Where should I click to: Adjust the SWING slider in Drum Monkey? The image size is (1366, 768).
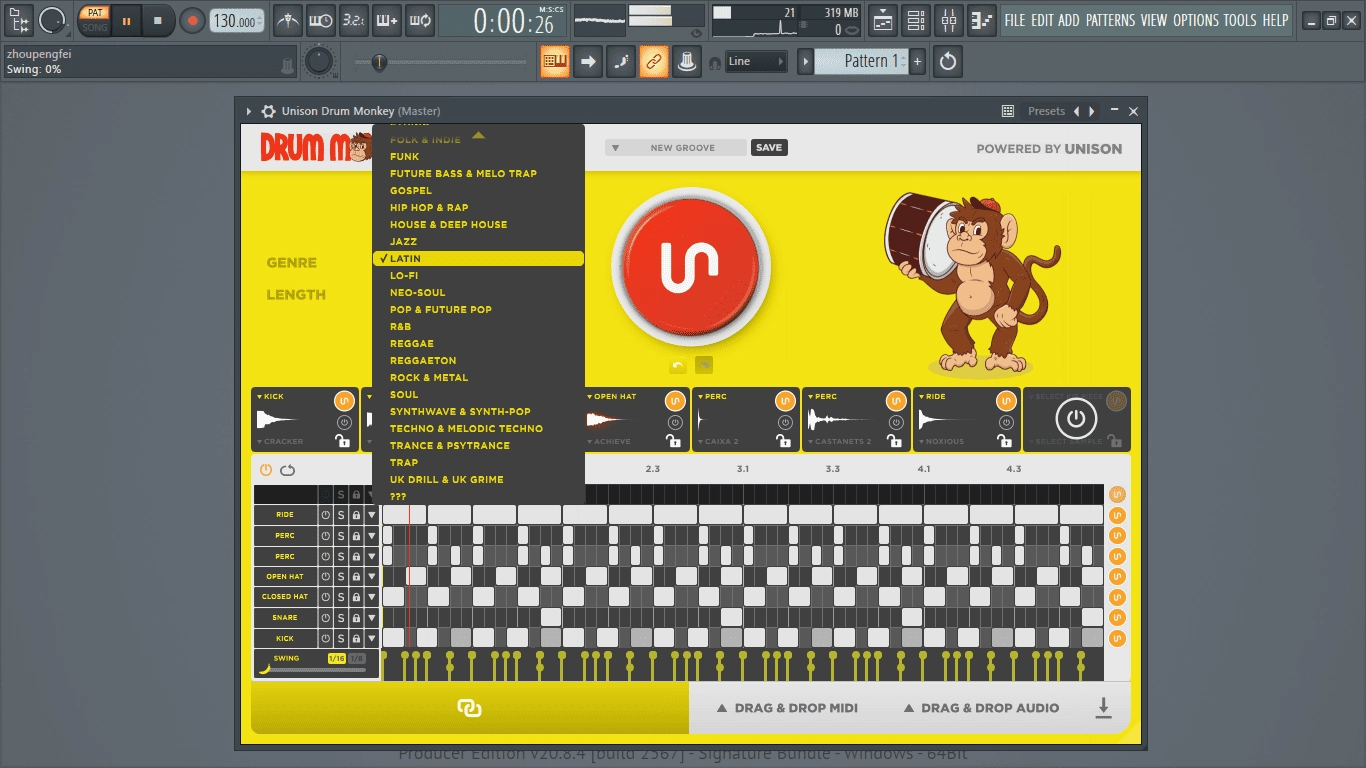314,670
